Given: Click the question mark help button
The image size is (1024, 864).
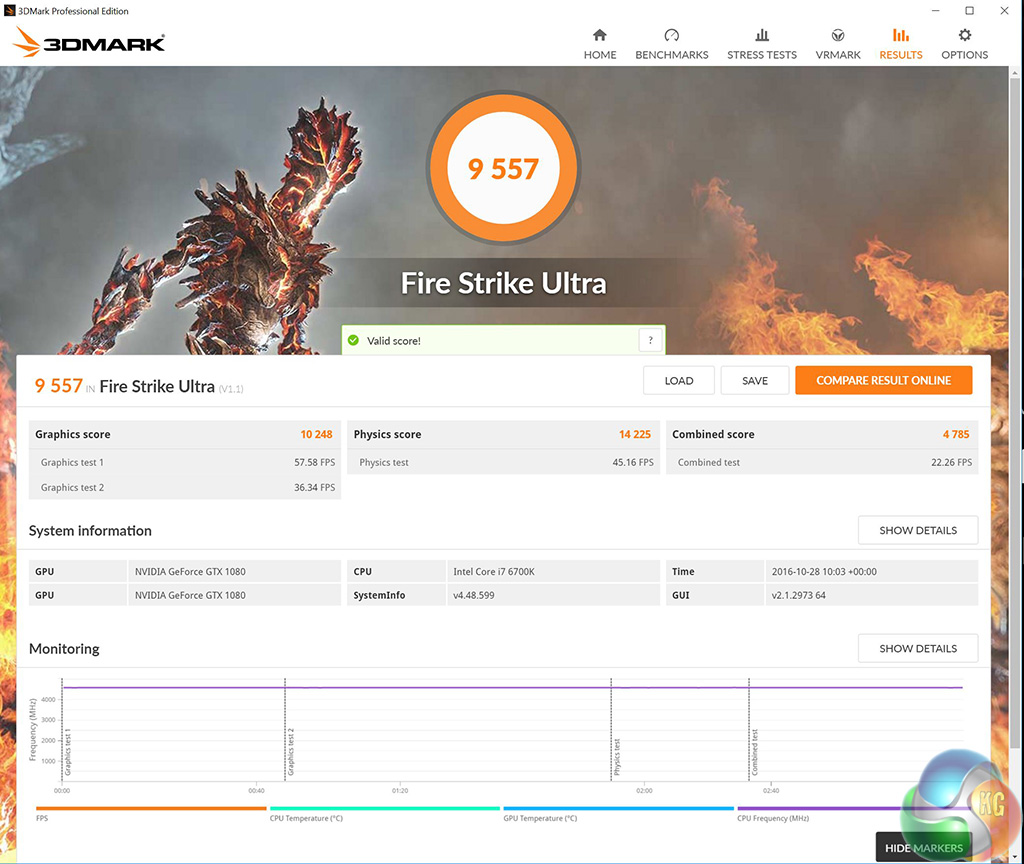Looking at the screenshot, I should 651,341.
